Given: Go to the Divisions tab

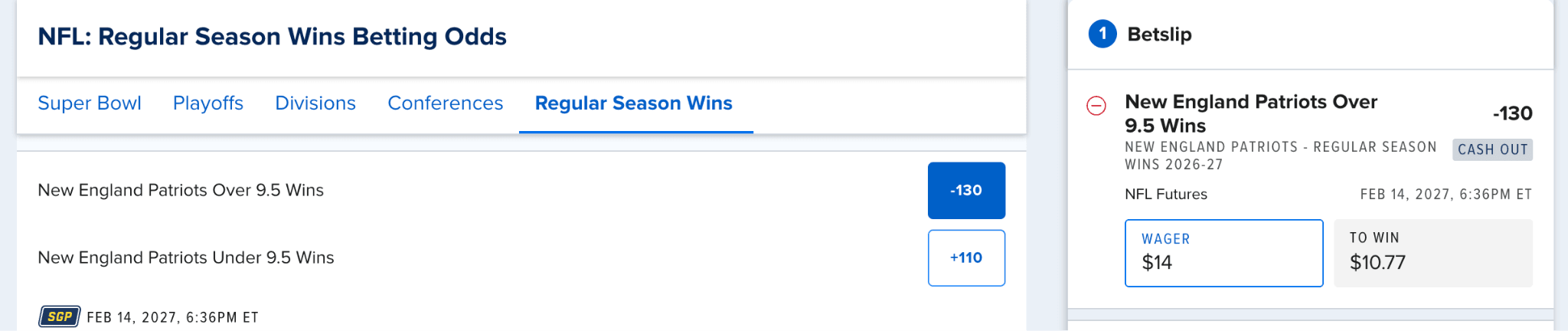Looking at the screenshot, I should click(315, 103).
